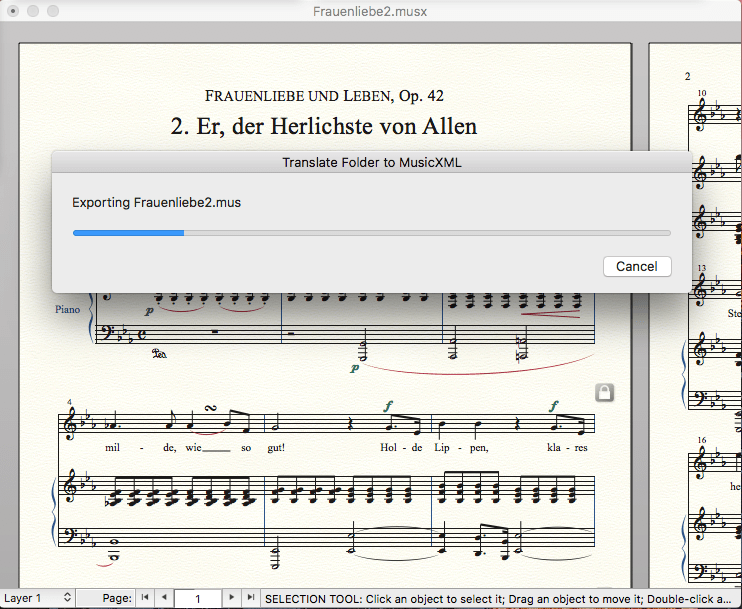Click the red close window button

pyautogui.click(x=13, y=10)
